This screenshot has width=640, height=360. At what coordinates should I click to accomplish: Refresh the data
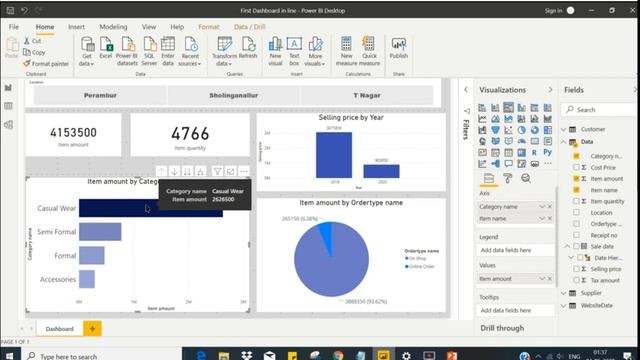248,48
